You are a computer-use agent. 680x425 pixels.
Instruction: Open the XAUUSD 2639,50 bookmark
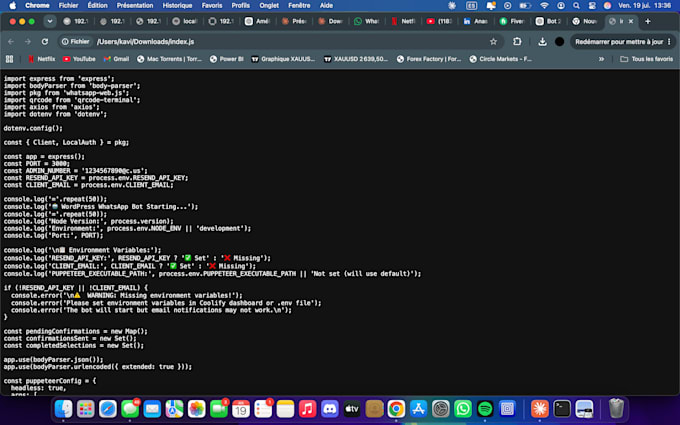pyautogui.click(x=356, y=59)
